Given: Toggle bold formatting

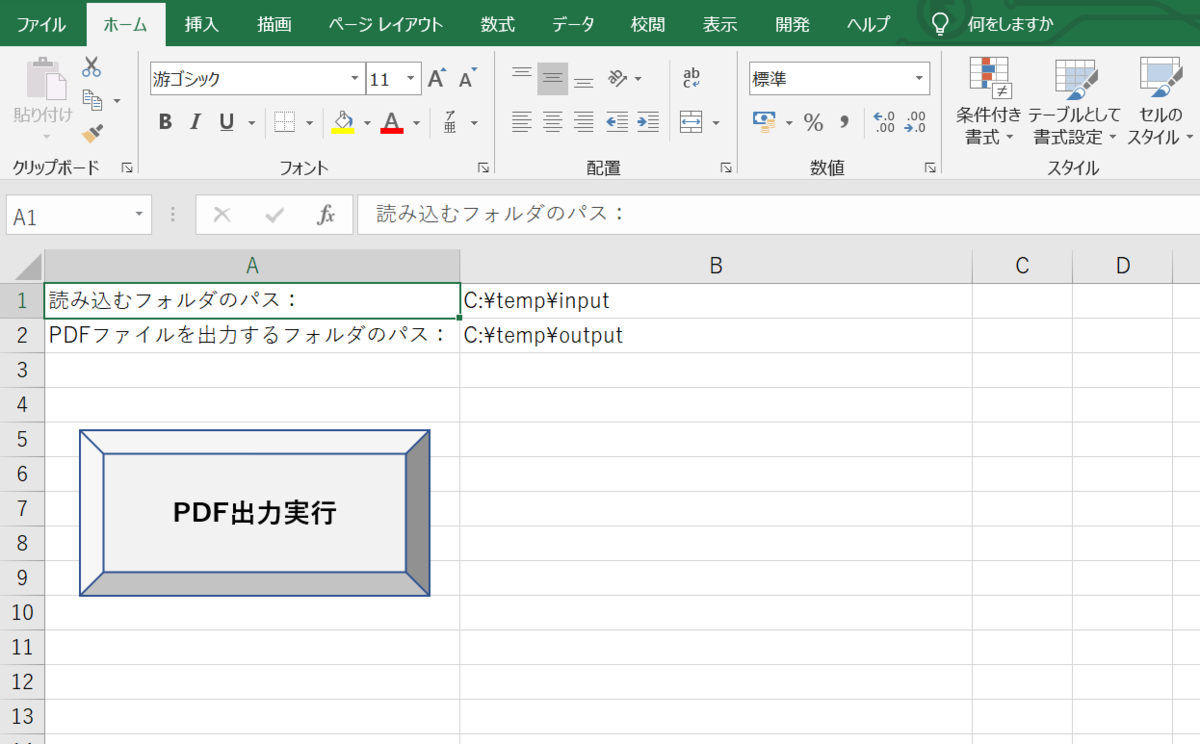Looking at the screenshot, I should click(165, 122).
